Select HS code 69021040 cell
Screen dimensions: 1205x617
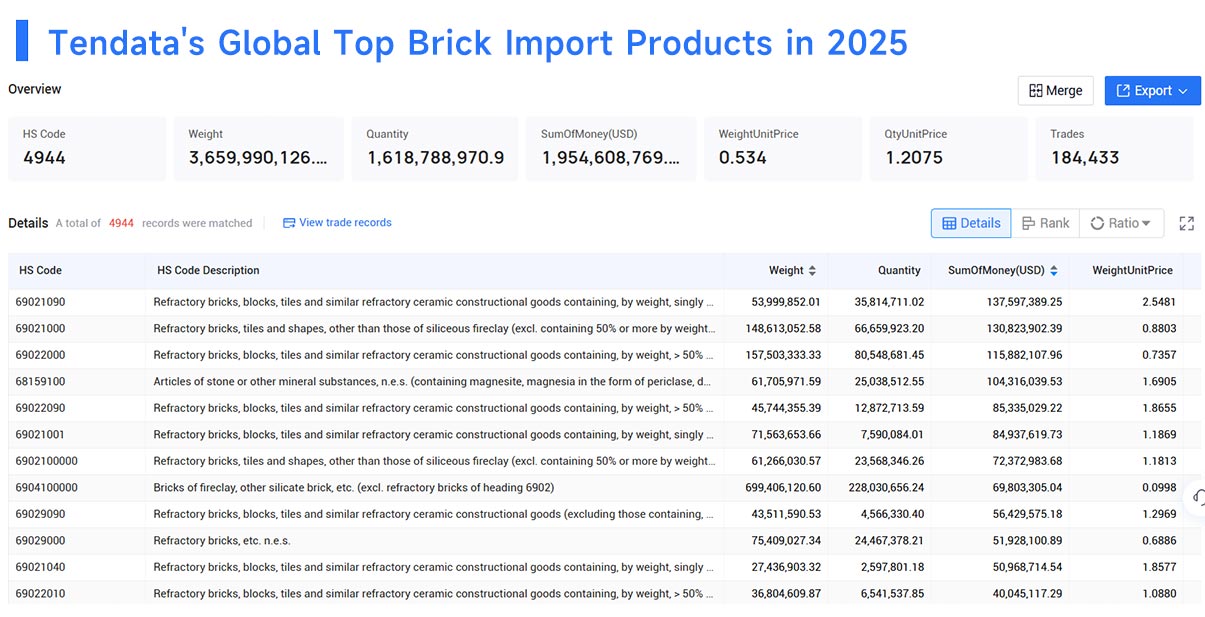click(x=40, y=567)
